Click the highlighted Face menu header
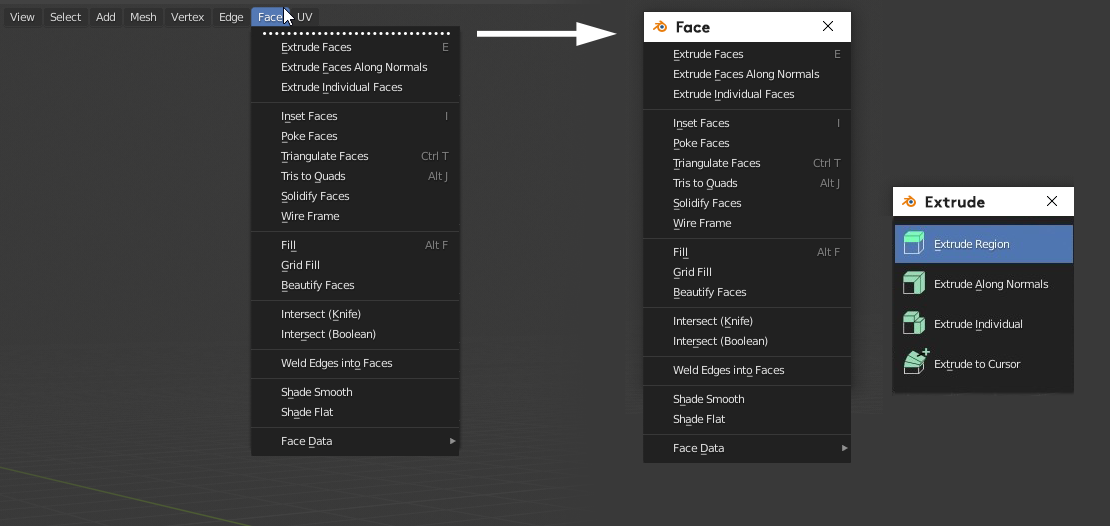The image size is (1110, 526). point(270,17)
